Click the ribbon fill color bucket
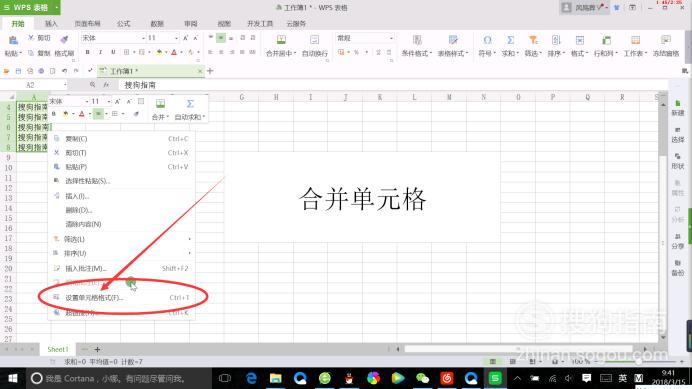This screenshot has height=389, width=692. pos(159,52)
